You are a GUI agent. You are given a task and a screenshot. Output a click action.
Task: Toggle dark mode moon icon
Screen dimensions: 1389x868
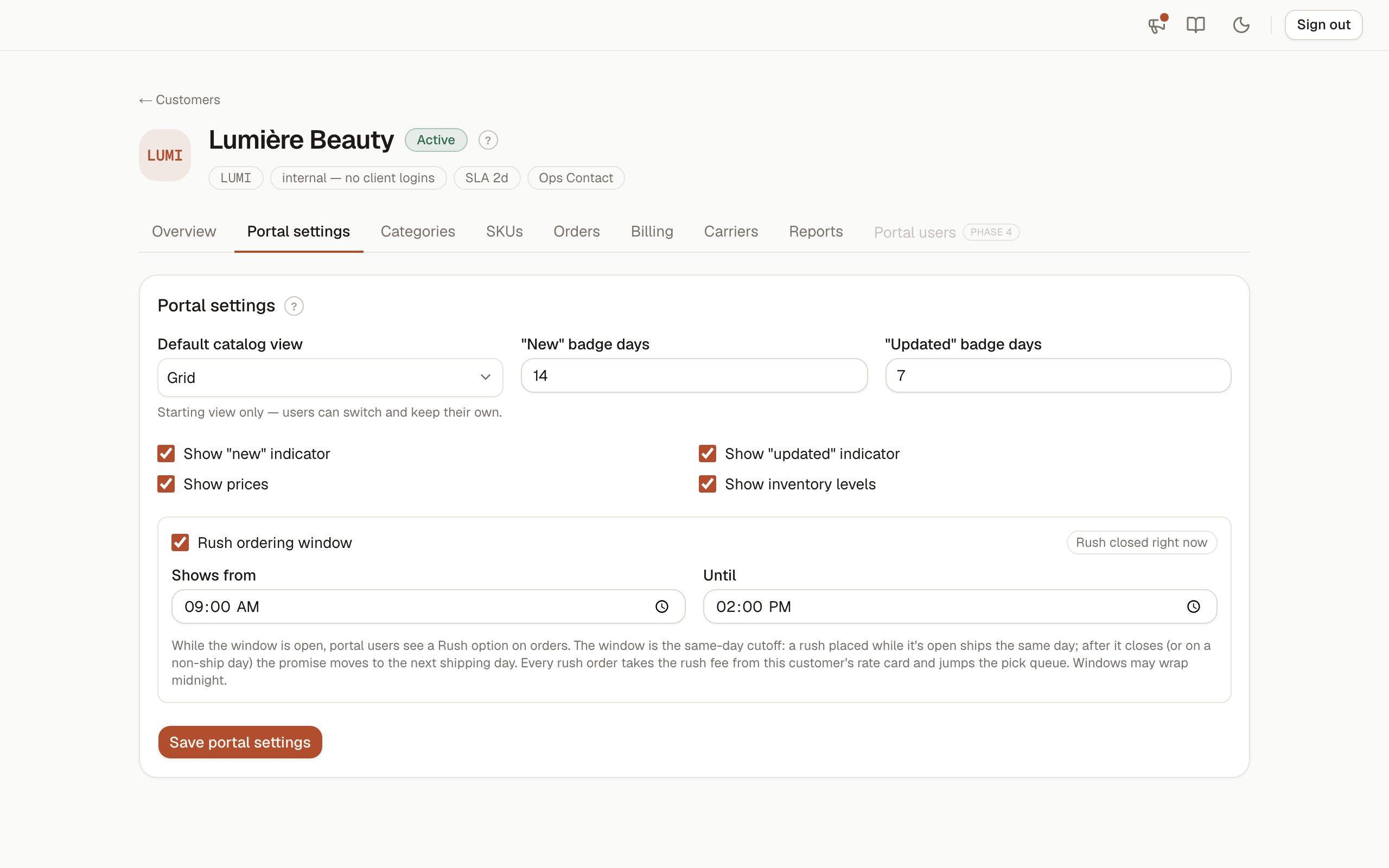point(1241,25)
